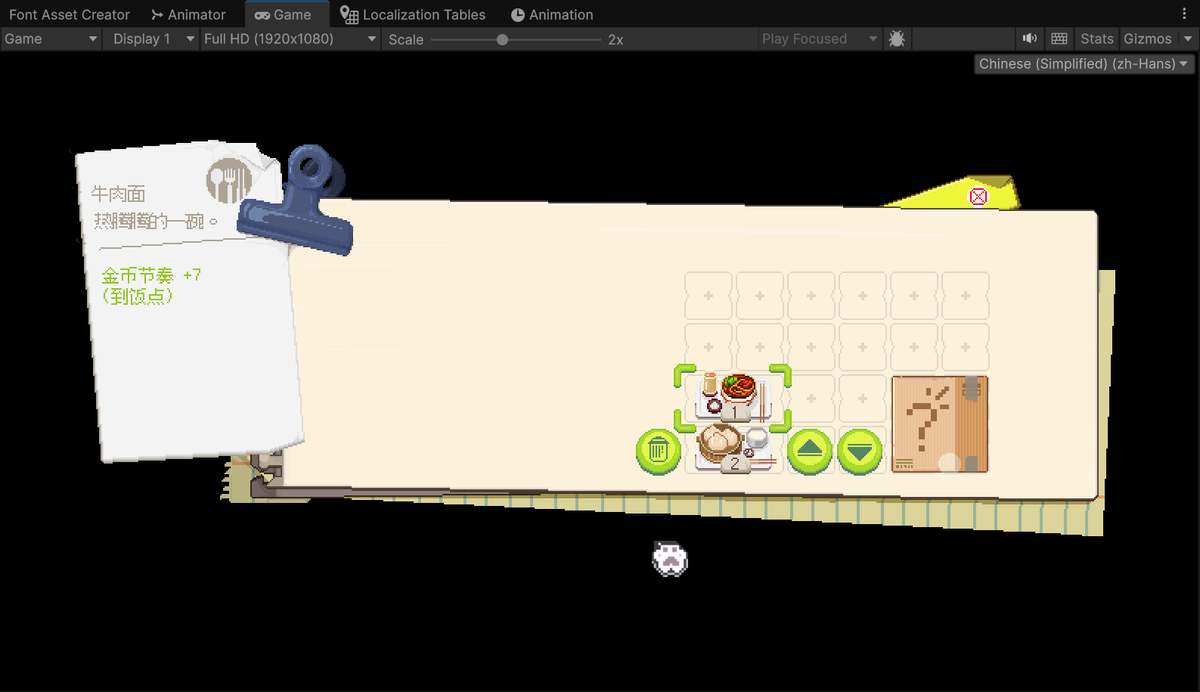Open the Chinese (Simplified) locale dropdown

[x=1085, y=64]
